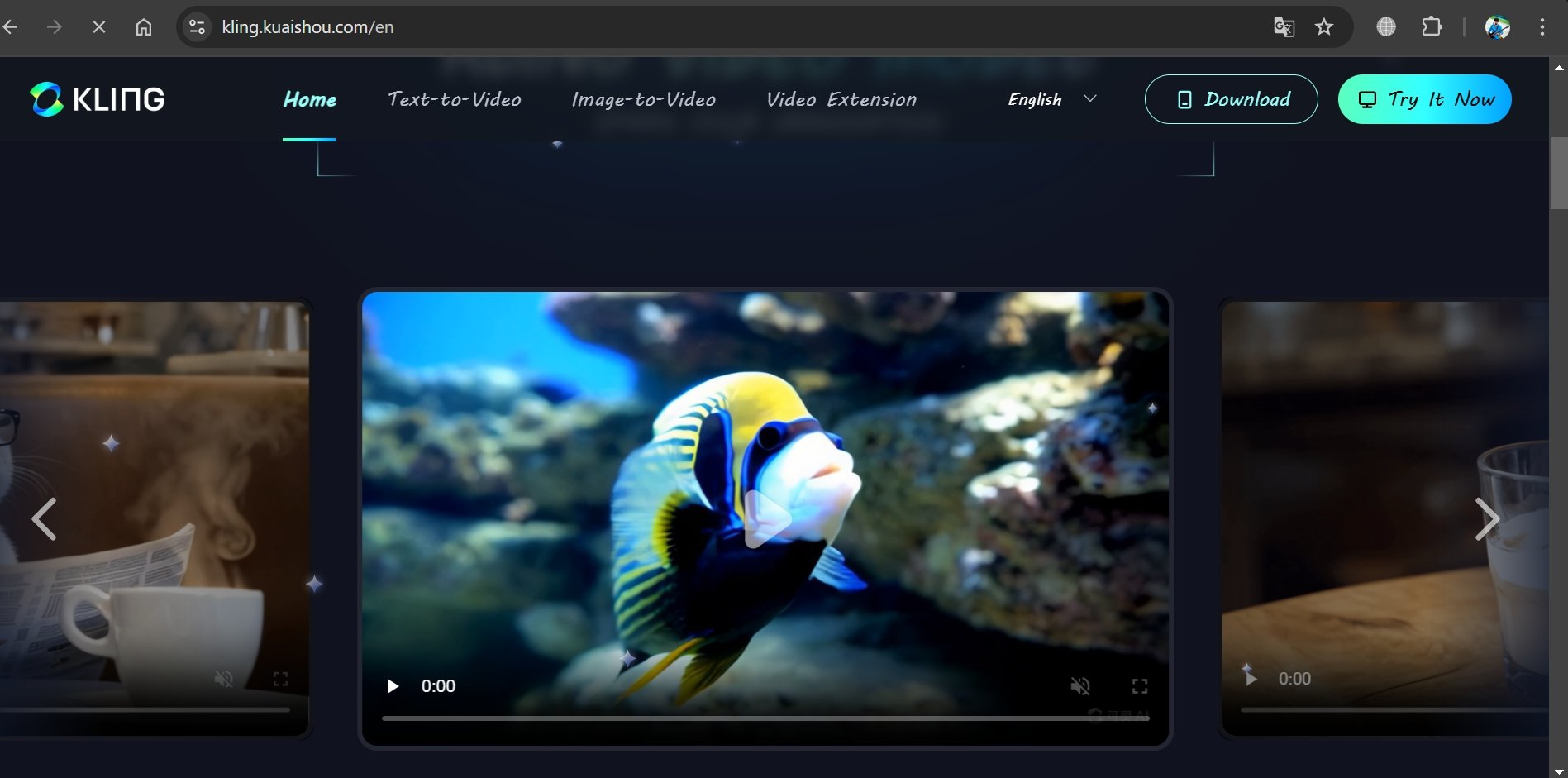Open the browser home page
This screenshot has height=778, width=1568.
(144, 27)
